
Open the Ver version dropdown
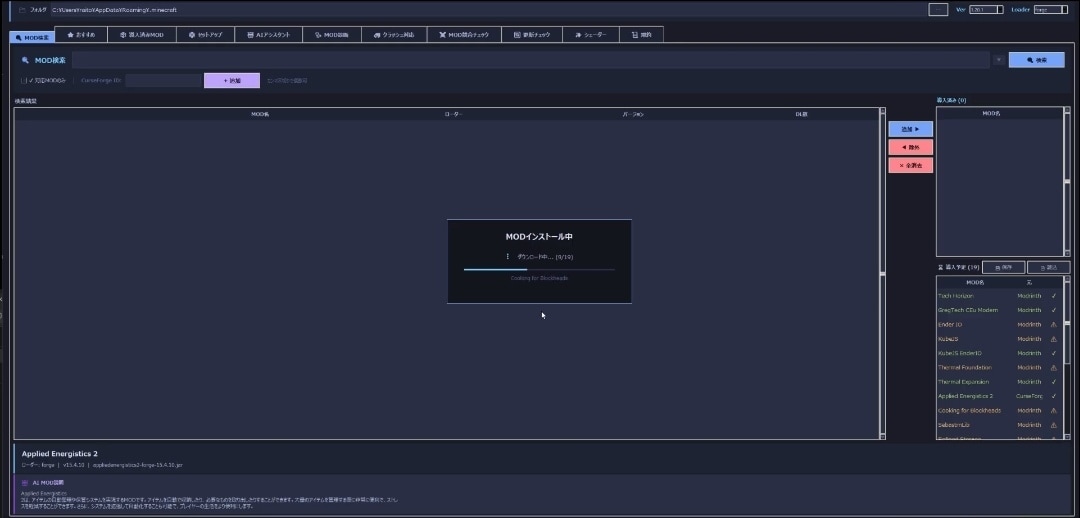[x=986, y=10]
